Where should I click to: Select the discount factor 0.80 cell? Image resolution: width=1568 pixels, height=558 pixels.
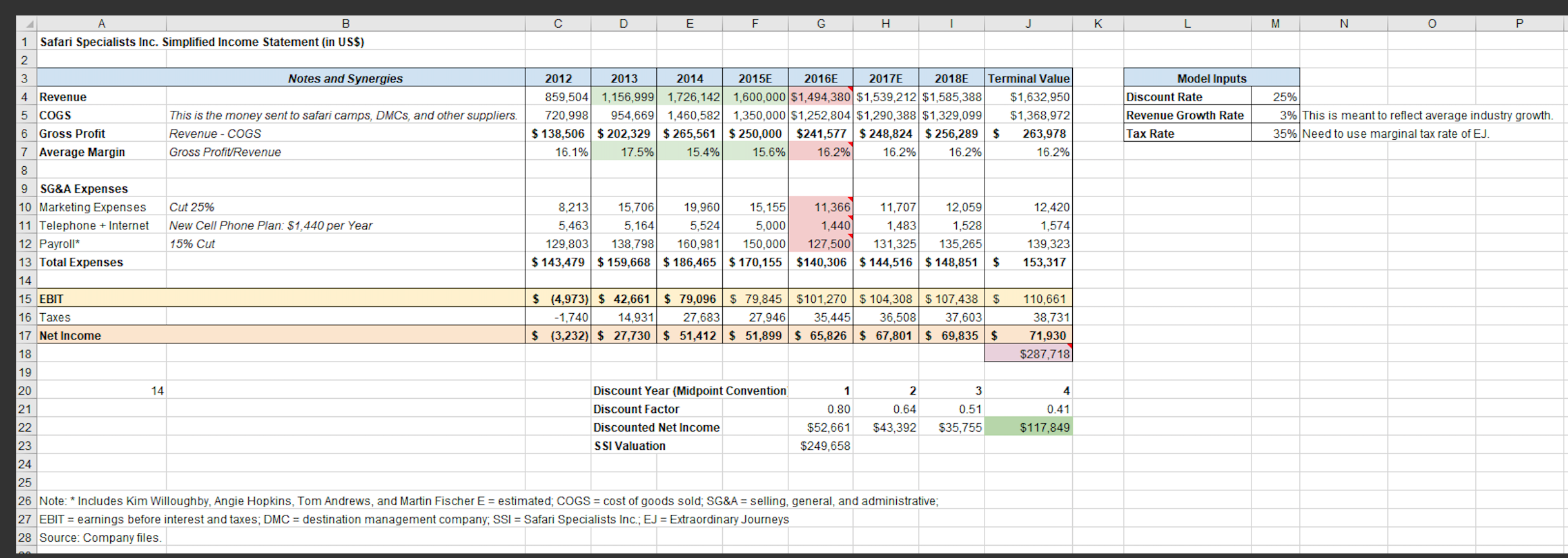point(821,409)
